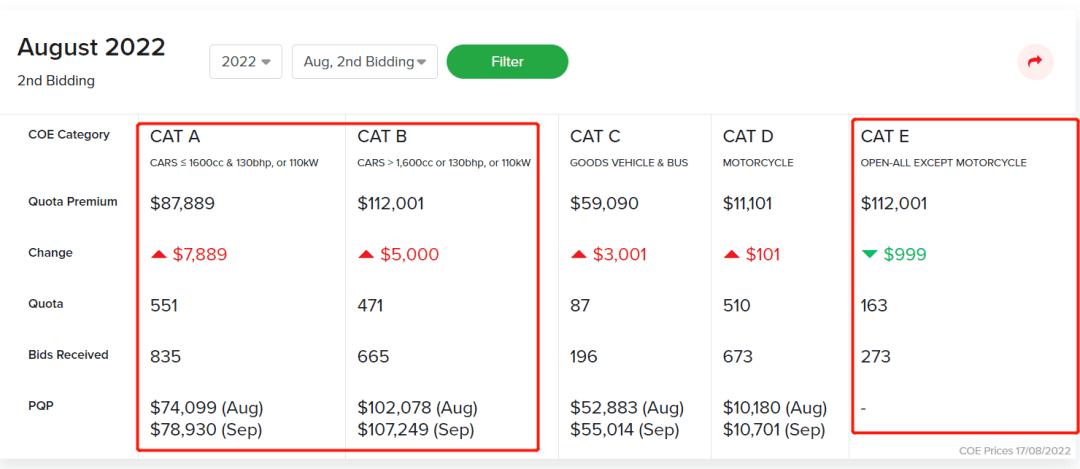The height and width of the screenshot is (469, 1080).
Task: Click the red up arrow in CAT A
Action: [x=158, y=254]
